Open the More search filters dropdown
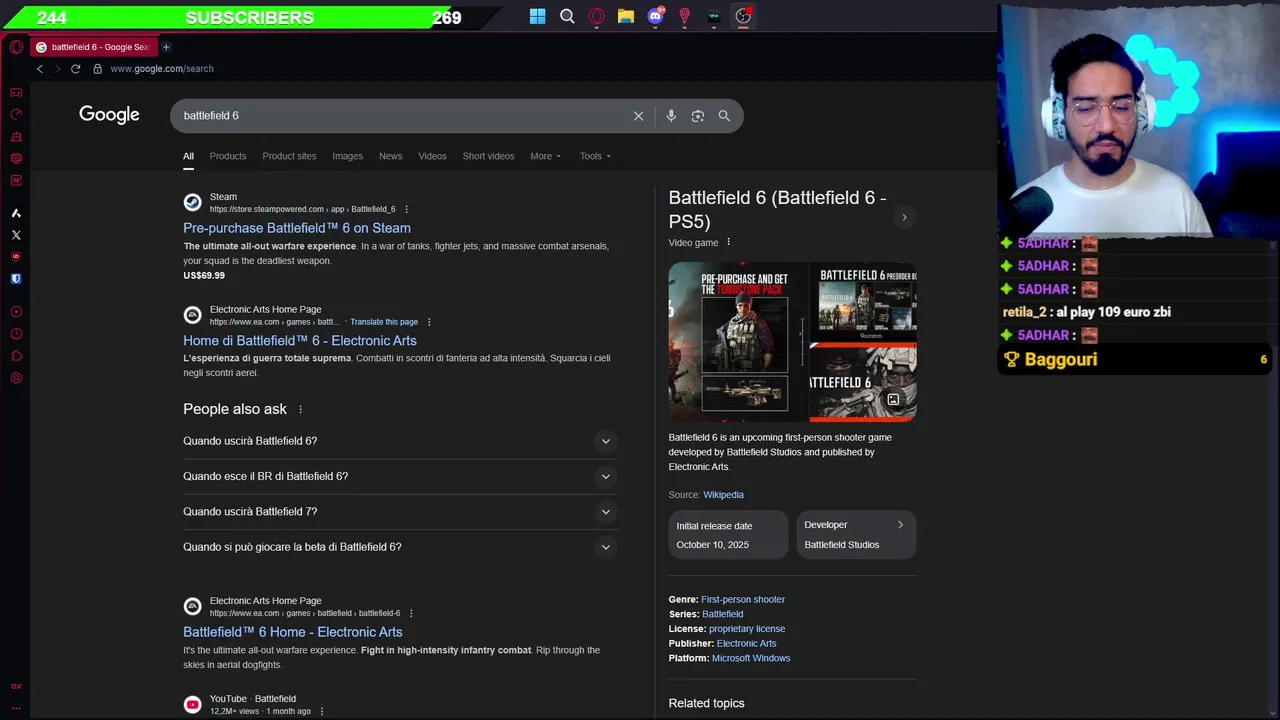Screen dimensions: 1280x720 pos(545,156)
